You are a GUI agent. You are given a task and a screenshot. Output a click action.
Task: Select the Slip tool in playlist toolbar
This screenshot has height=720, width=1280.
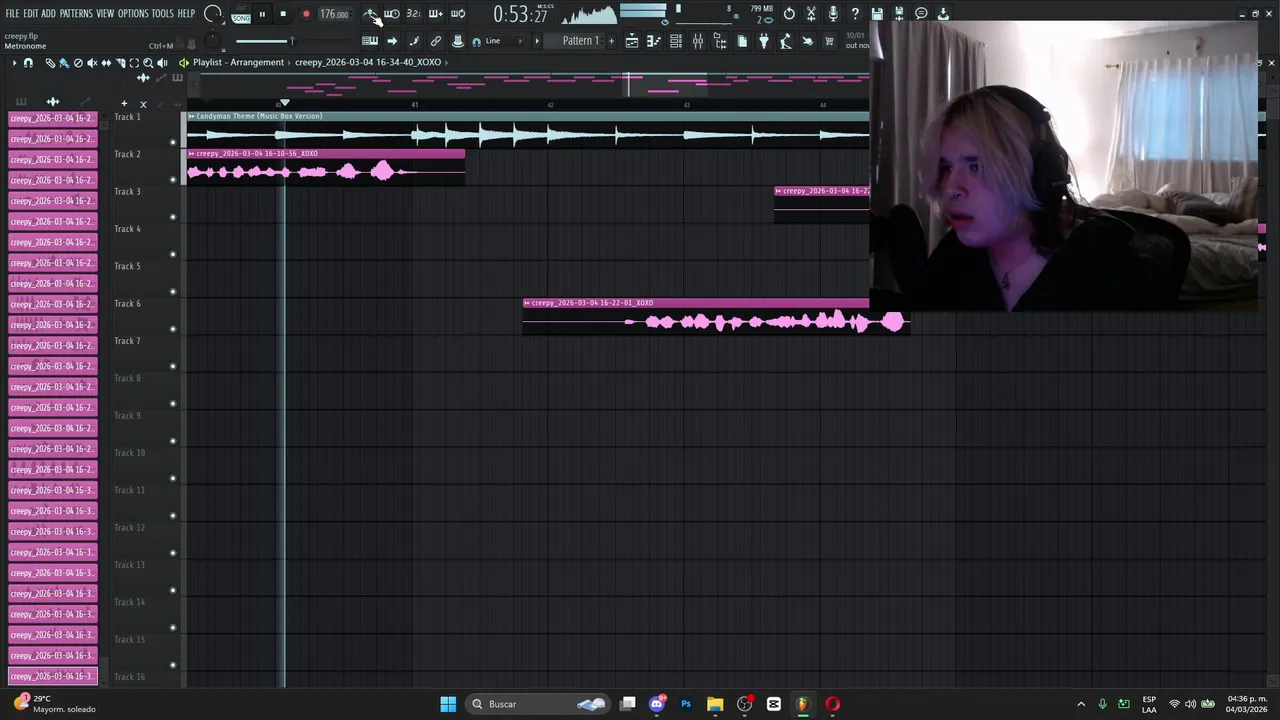click(x=106, y=63)
